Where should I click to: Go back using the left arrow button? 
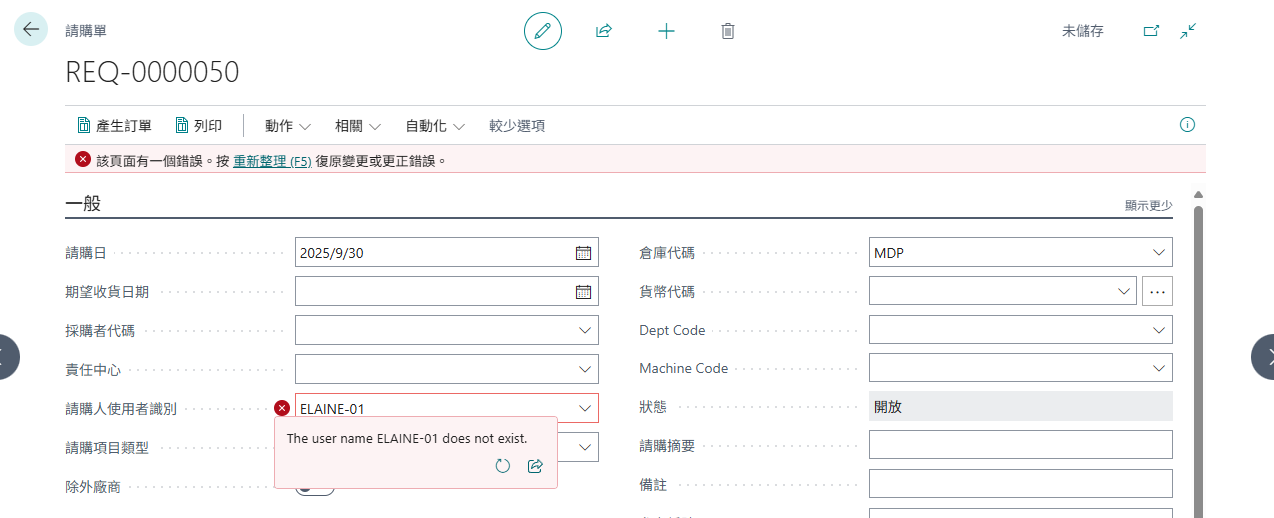(31, 29)
